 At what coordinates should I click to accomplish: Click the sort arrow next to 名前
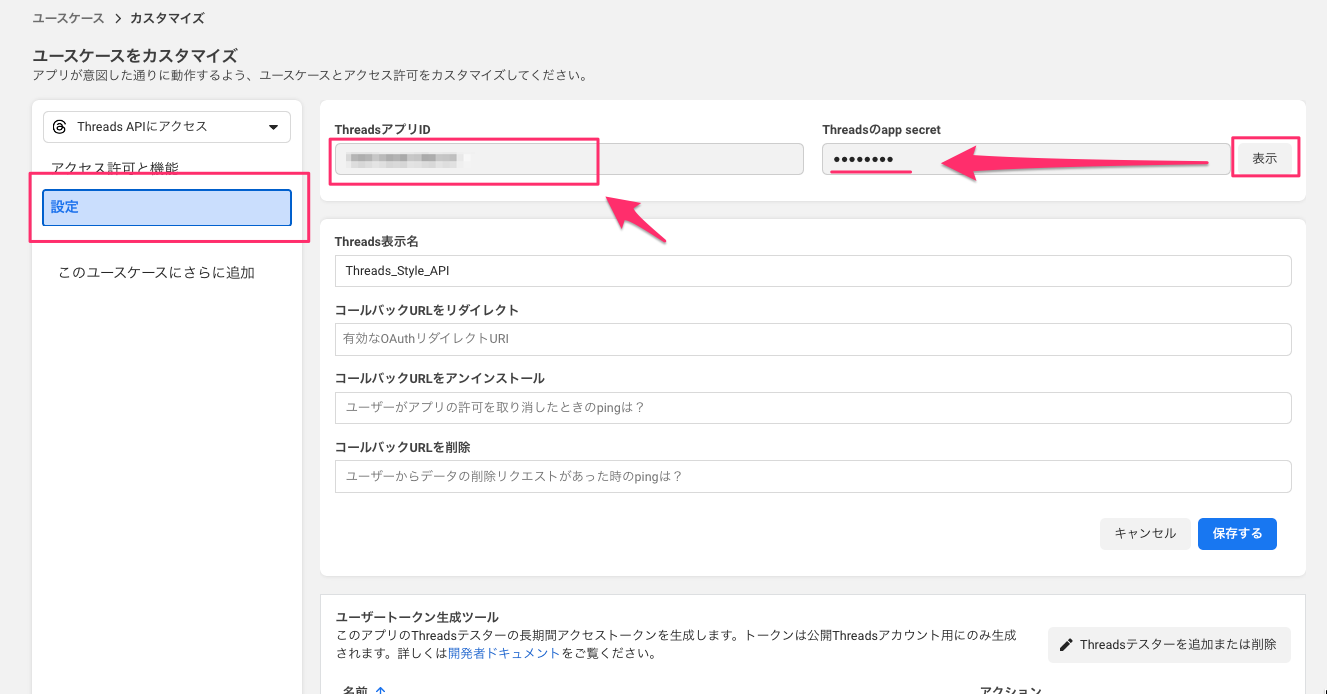click(x=380, y=690)
